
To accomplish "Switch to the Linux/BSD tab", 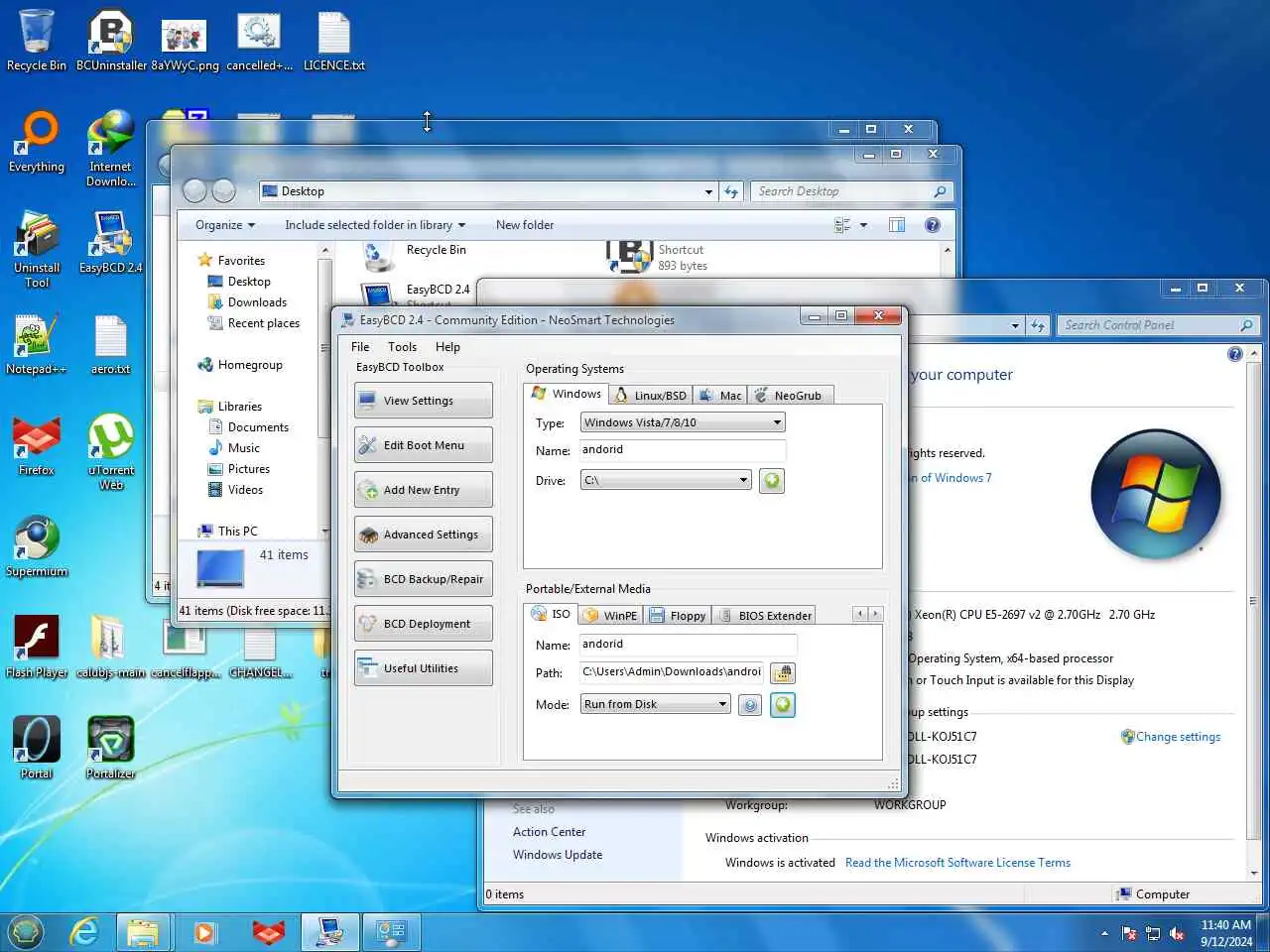I will [650, 395].
